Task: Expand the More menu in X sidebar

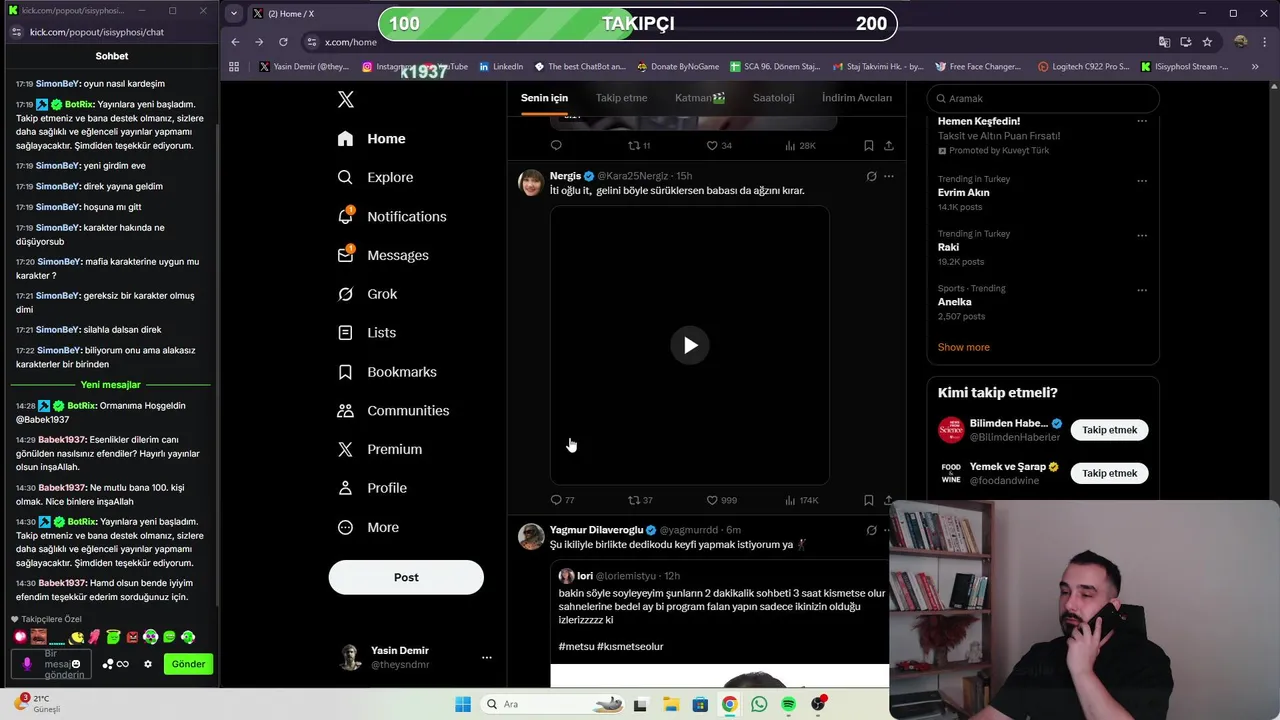Action: (369, 527)
